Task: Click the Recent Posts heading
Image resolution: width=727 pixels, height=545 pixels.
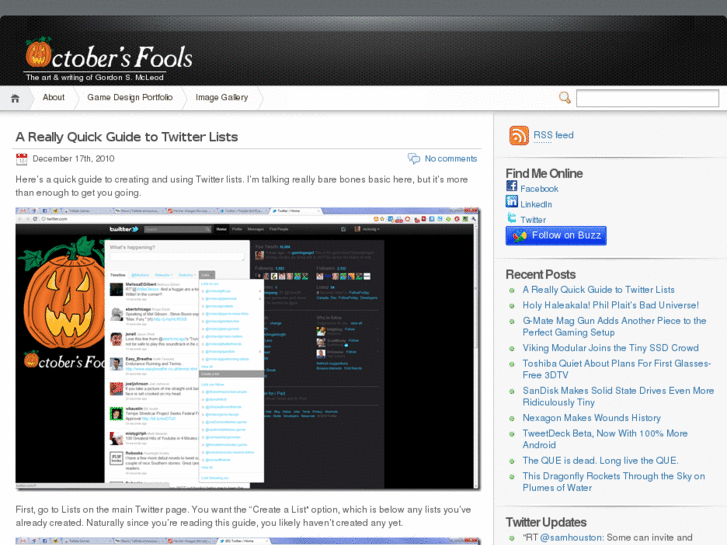Action: click(540, 275)
